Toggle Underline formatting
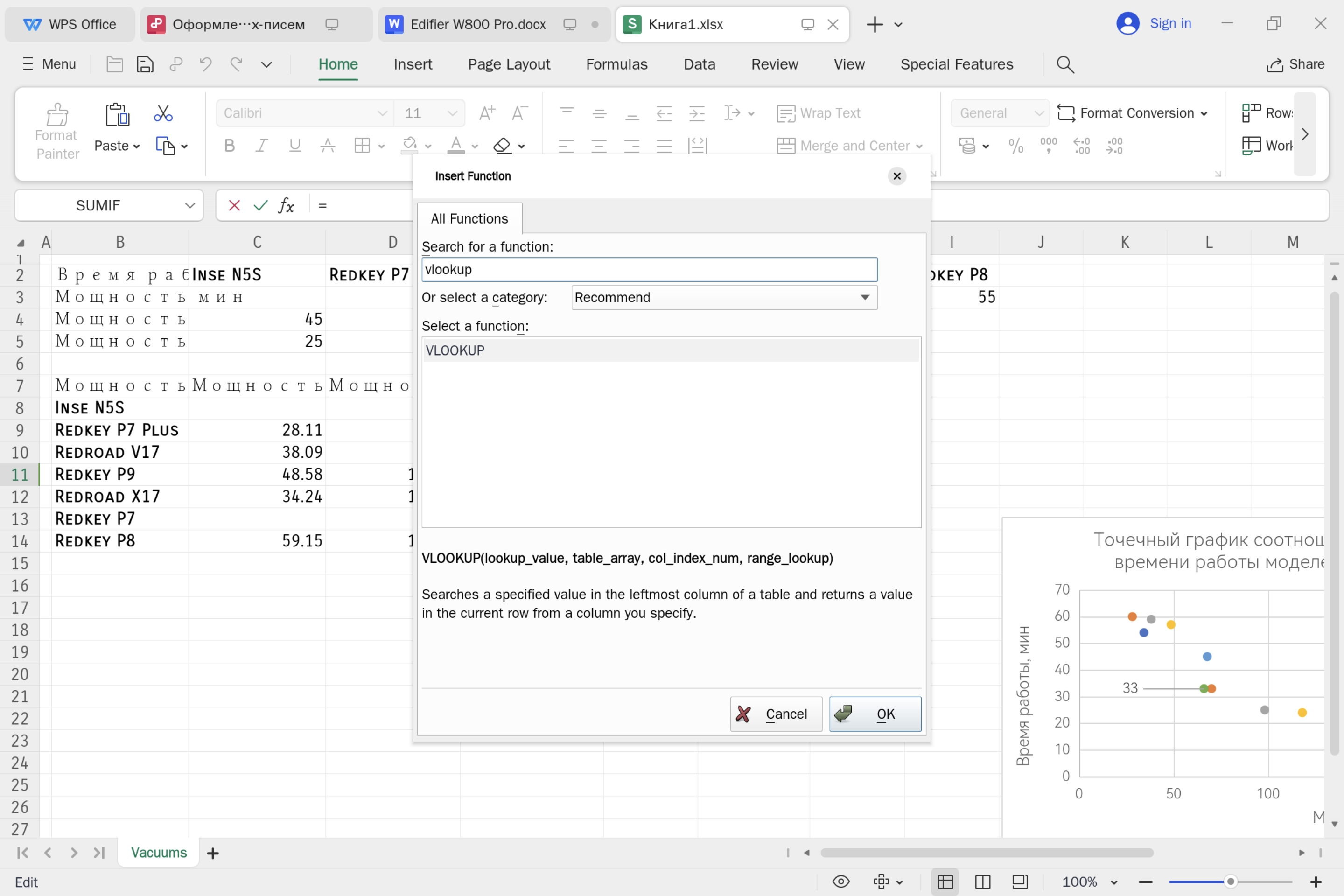The width and height of the screenshot is (1344, 896). (x=295, y=146)
